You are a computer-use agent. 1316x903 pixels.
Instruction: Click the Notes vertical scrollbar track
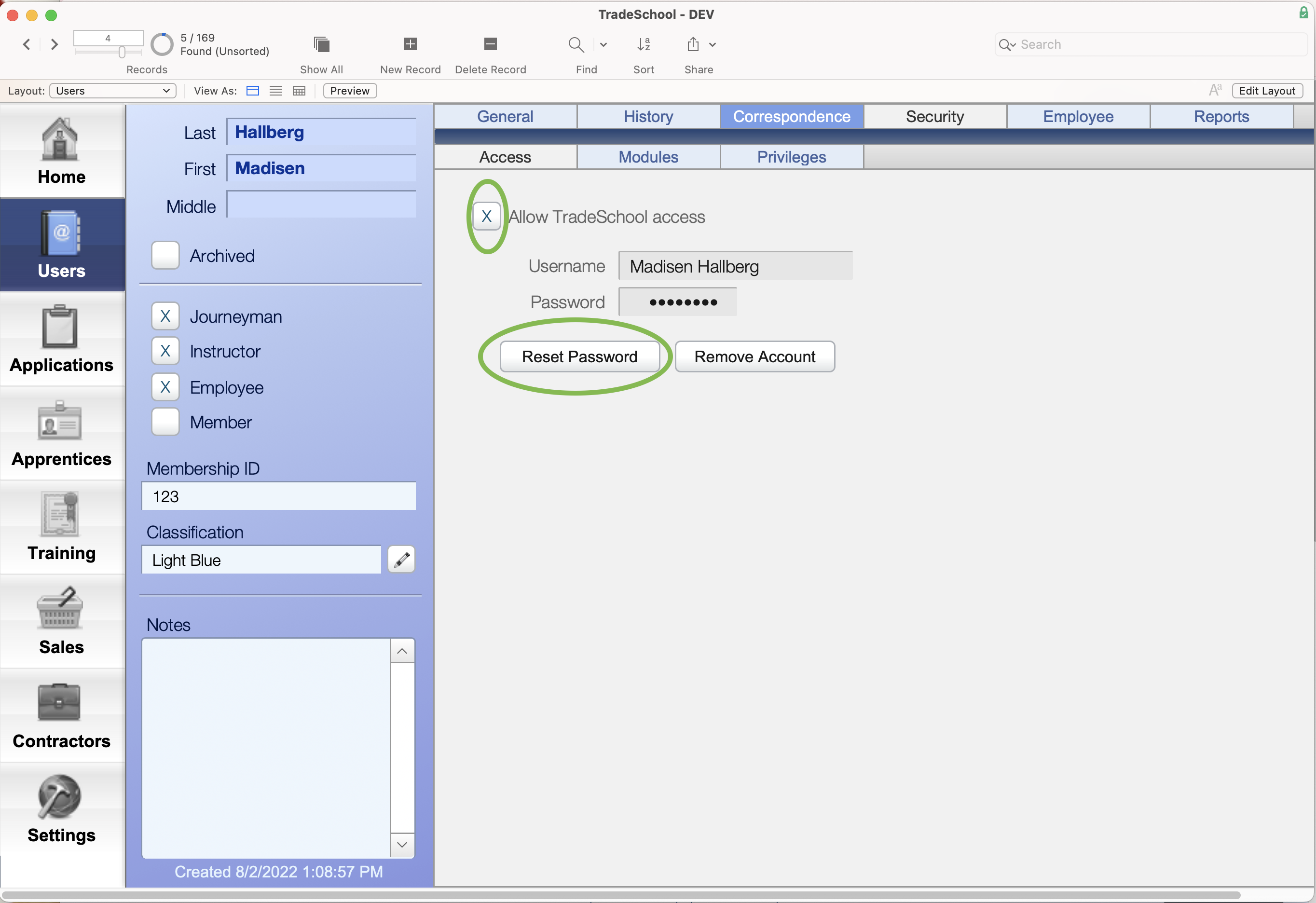[402, 748]
